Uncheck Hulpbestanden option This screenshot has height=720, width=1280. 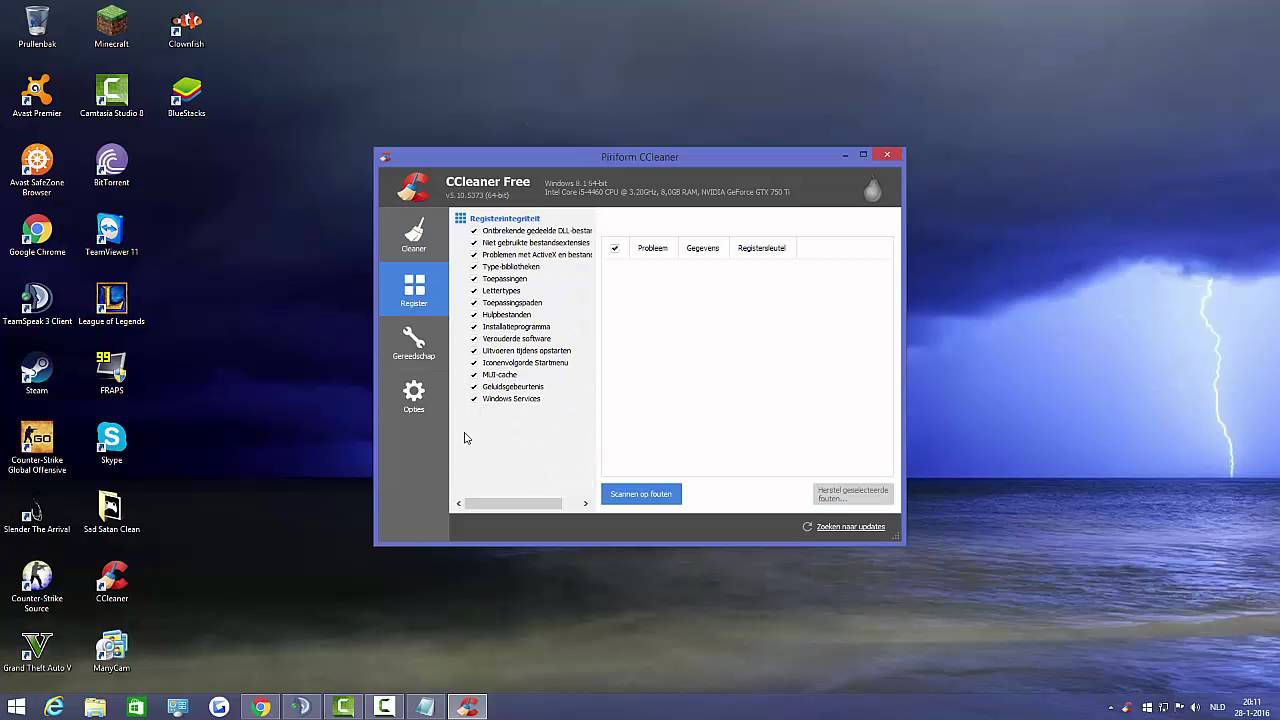tap(474, 315)
